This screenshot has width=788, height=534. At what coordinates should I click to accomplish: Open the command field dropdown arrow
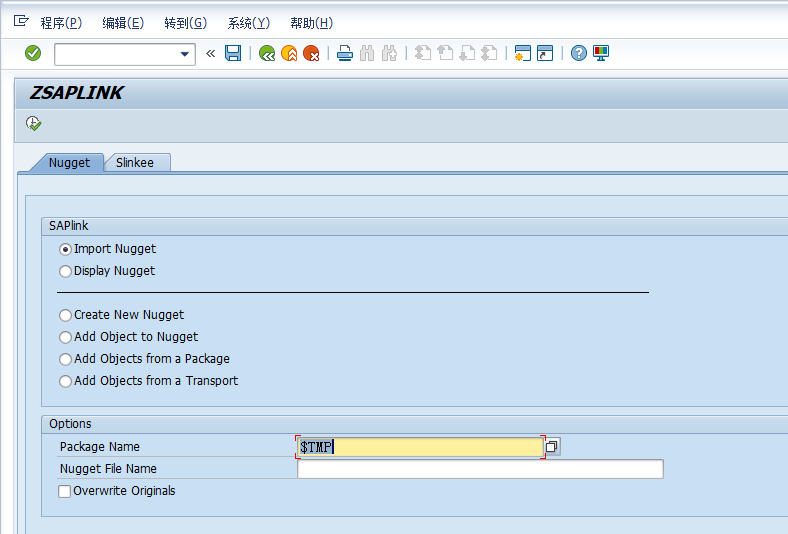pos(184,54)
